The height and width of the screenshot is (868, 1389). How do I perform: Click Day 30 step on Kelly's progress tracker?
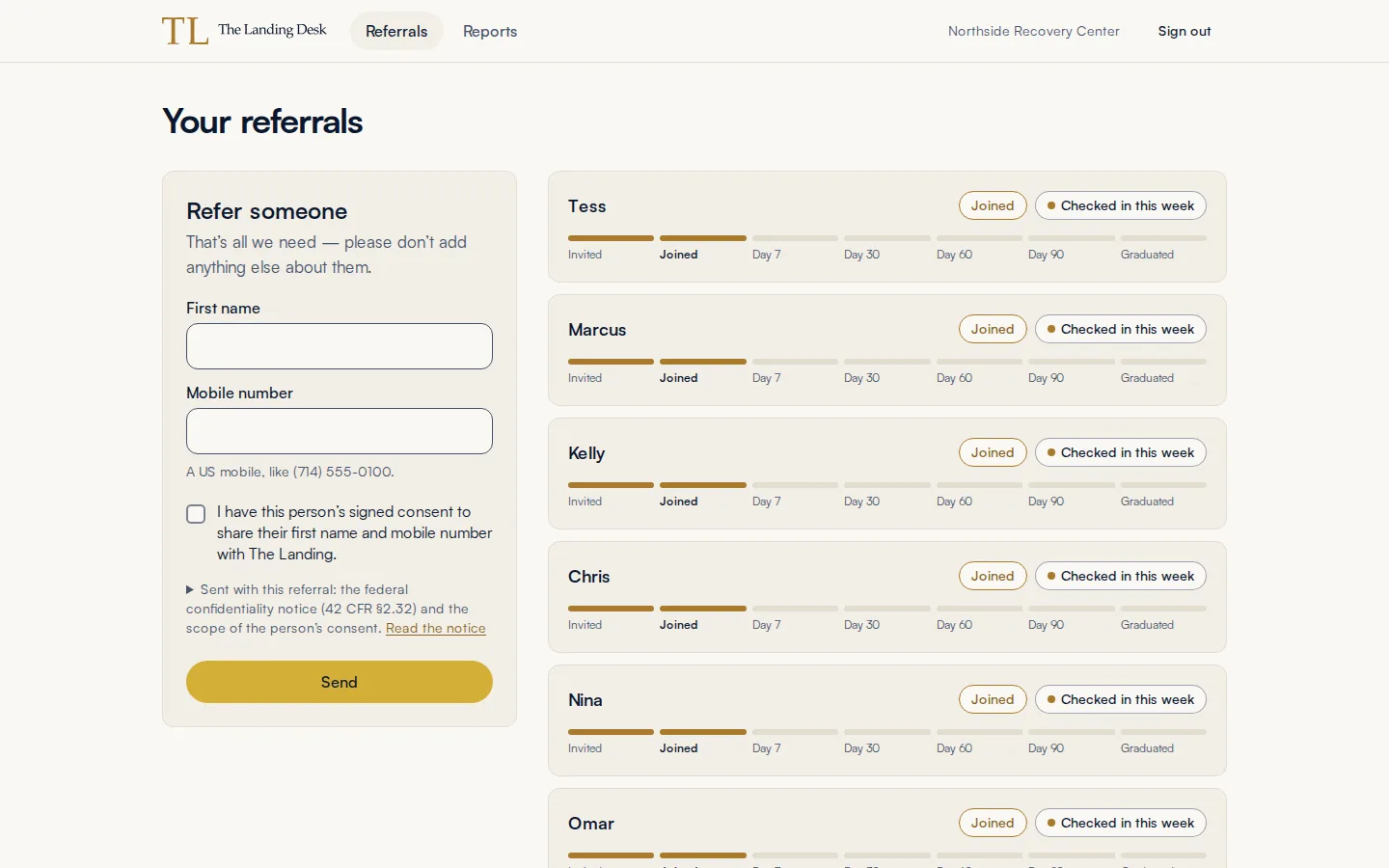tap(887, 495)
